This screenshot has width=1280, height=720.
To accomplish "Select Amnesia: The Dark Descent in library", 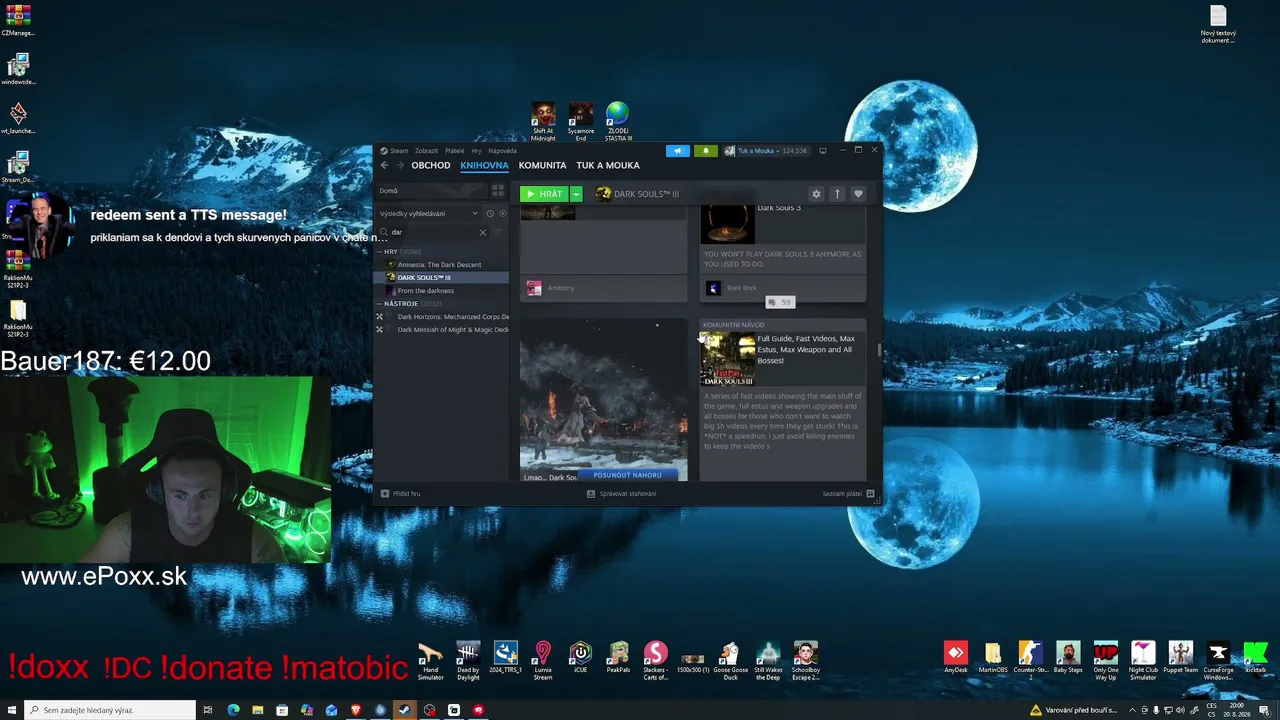I will click(439, 265).
